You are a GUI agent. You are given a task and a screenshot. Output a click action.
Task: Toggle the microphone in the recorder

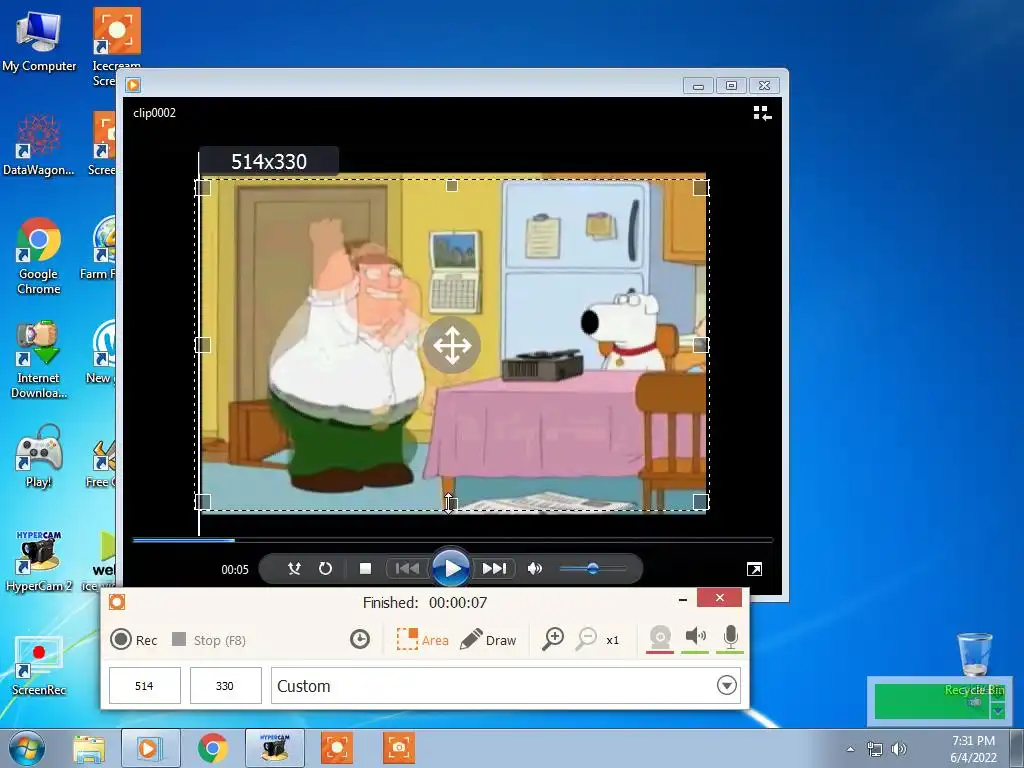(x=731, y=638)
